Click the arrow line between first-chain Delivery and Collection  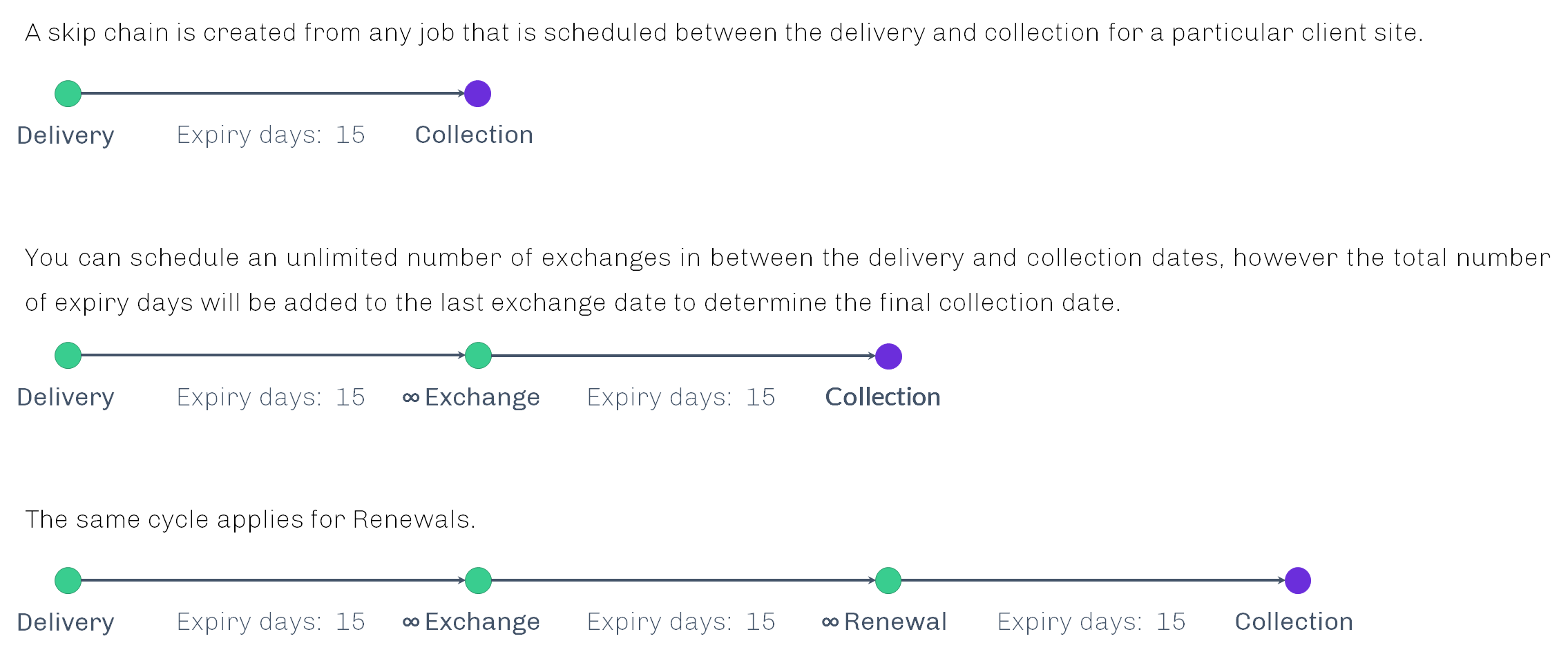coord(273,93)
